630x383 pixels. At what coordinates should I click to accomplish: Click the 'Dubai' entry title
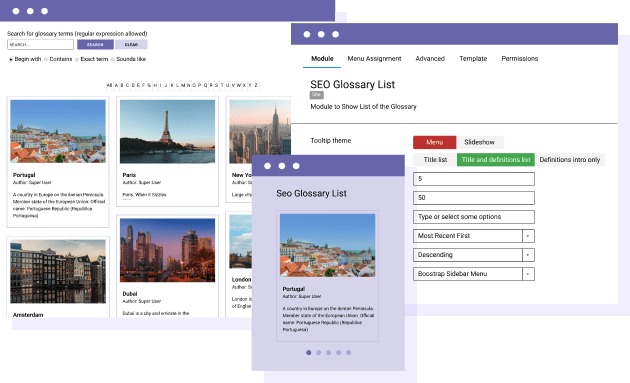tap(130, 294)
